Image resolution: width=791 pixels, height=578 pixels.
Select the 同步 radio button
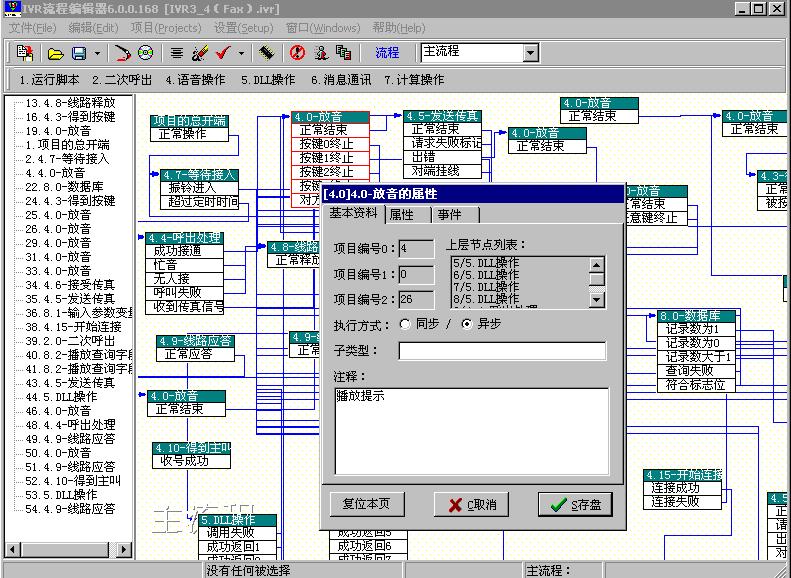pyautogui.click(x=405, y=324)
